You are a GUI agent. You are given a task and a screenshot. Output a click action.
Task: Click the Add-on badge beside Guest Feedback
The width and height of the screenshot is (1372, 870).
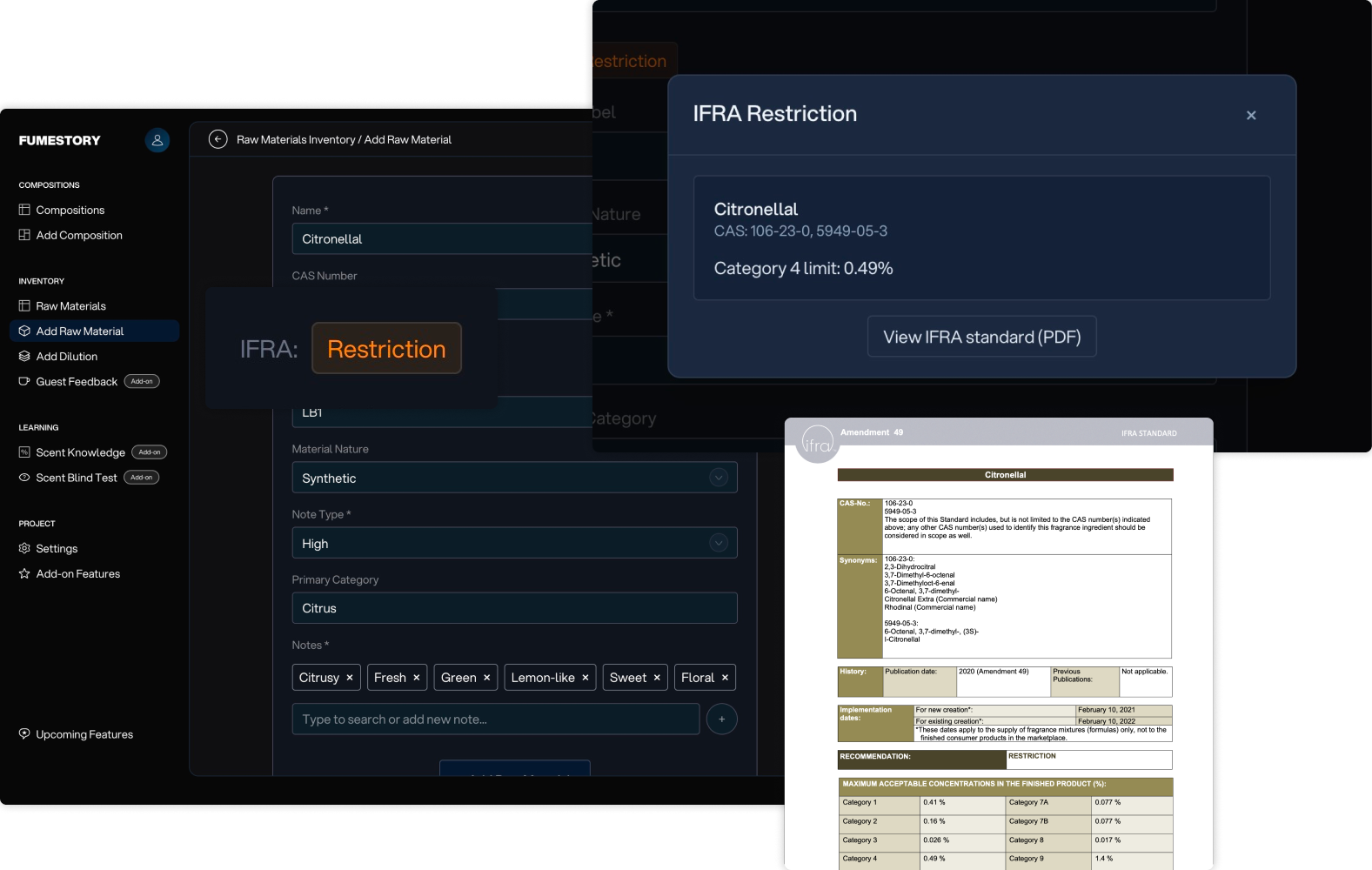click(142, 382)
